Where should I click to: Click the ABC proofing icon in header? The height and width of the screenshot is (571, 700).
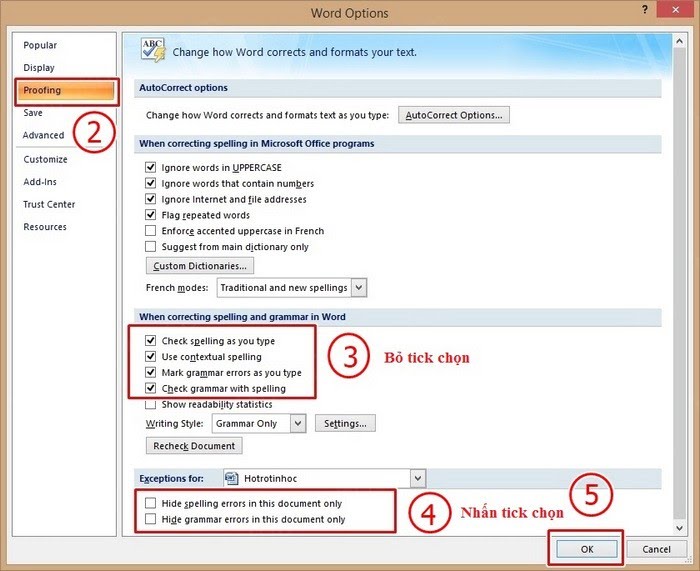[x=153, y=50]
